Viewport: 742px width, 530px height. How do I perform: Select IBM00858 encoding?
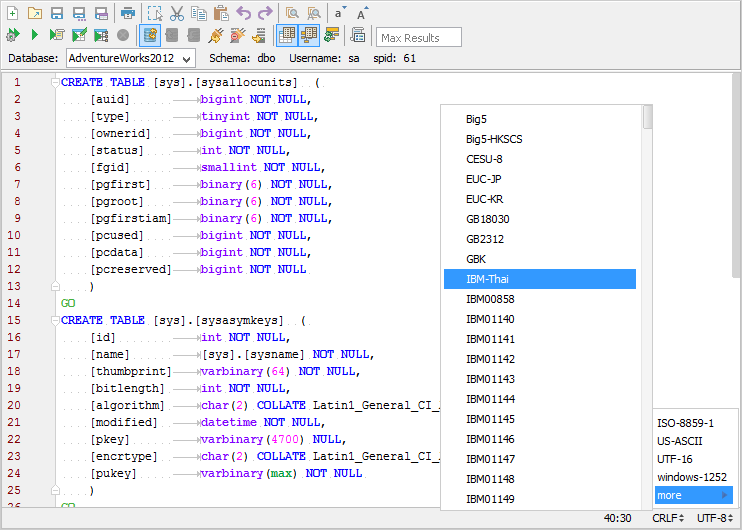pos(540,299)
